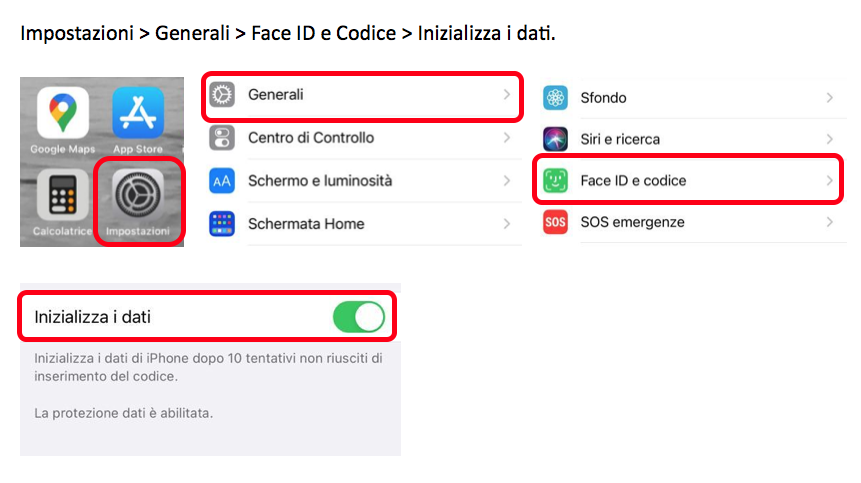Toggle the Inizializza i dati switch
The image size is (861, 483).
coord(359,317)
